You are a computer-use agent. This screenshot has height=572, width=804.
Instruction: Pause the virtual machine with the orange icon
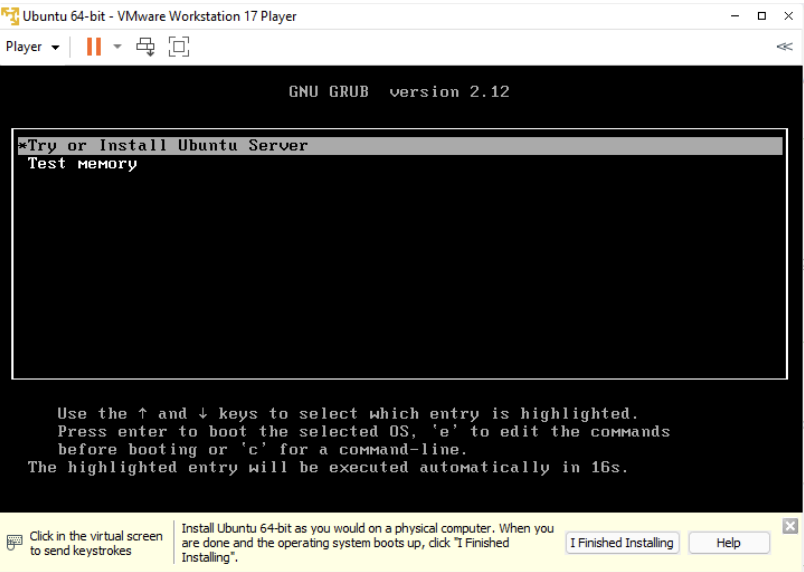pyautogui.click(x=94, y=47)
